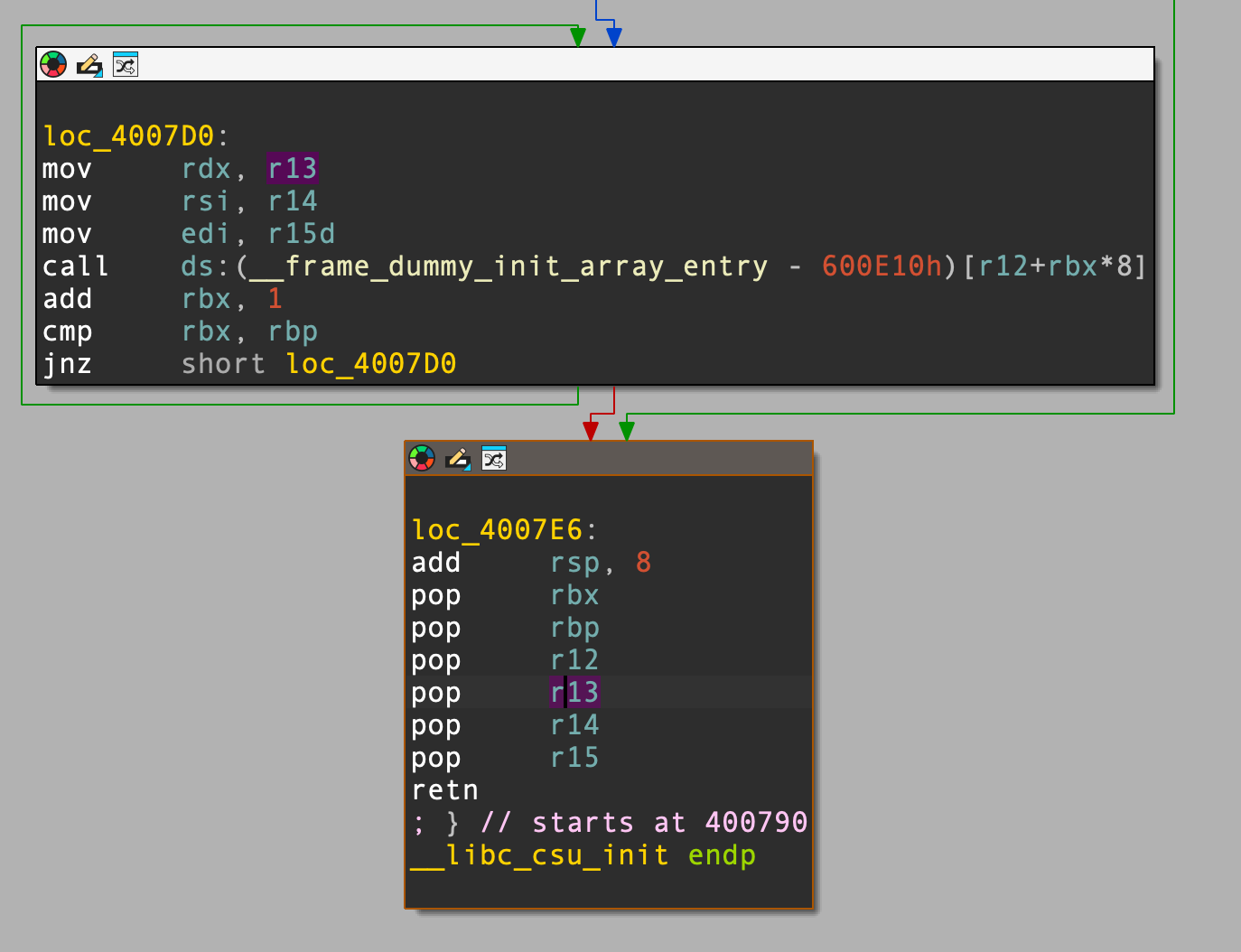This screenshot has height=952, width=1241.
Task: Click r12 in pop r12 line
Action: click(x=574, y=660)
